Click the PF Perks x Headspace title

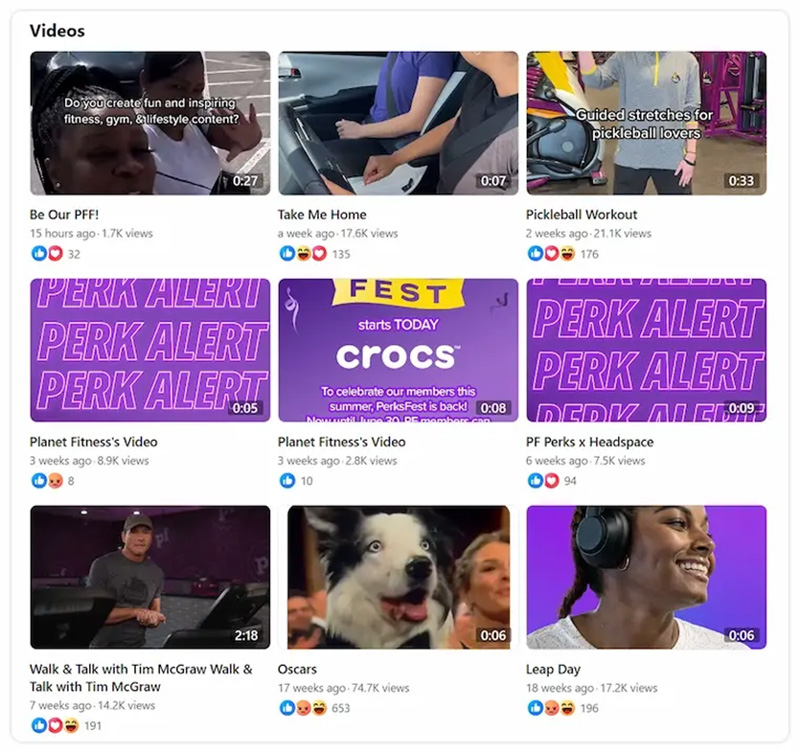589,442
